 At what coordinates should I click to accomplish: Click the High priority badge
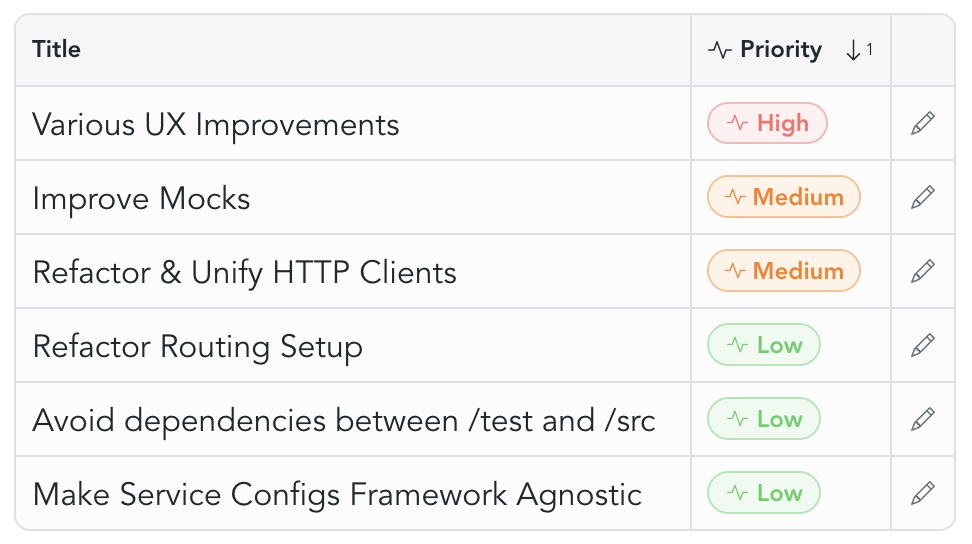pos(767,124)
